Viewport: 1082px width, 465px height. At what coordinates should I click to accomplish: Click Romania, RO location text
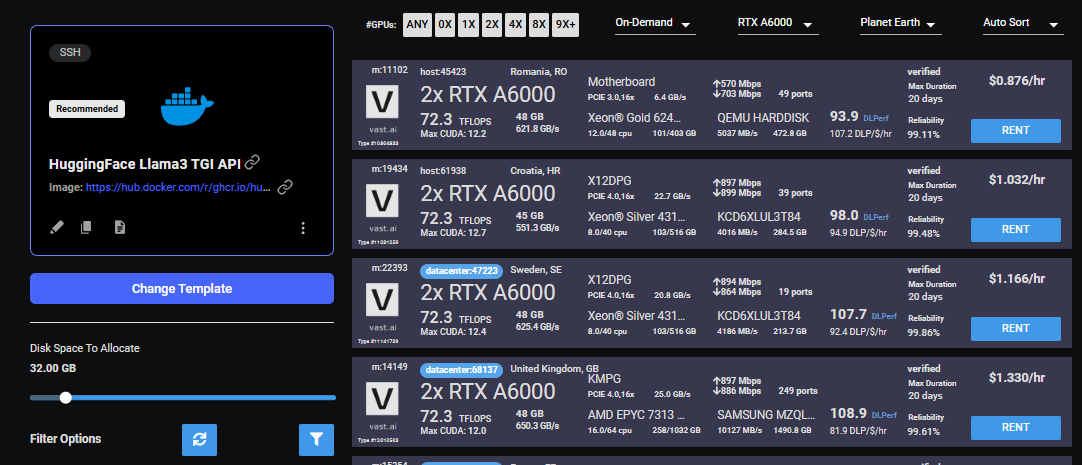coord(538,72)
